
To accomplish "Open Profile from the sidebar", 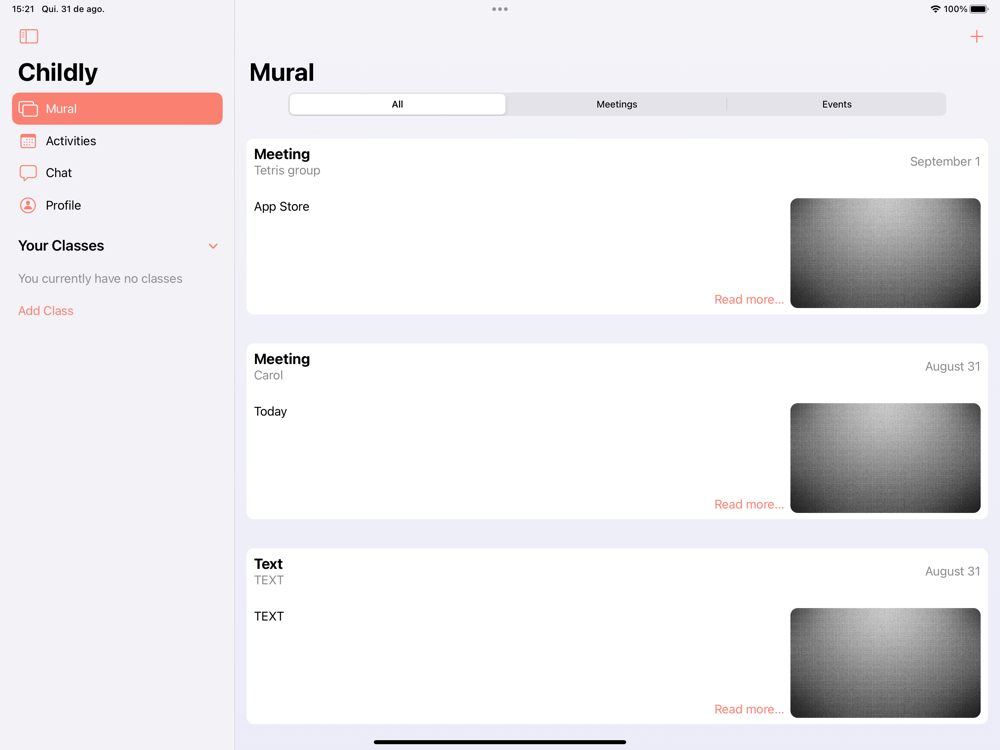I will pyautogui.click(x=117, y=205).
